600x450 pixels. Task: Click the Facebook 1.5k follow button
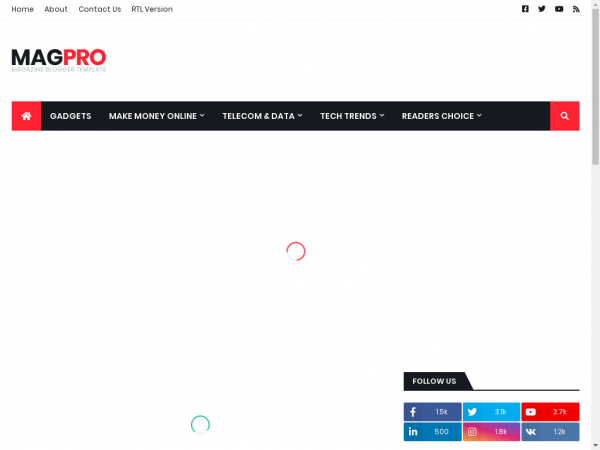click(x=432, y=412)
